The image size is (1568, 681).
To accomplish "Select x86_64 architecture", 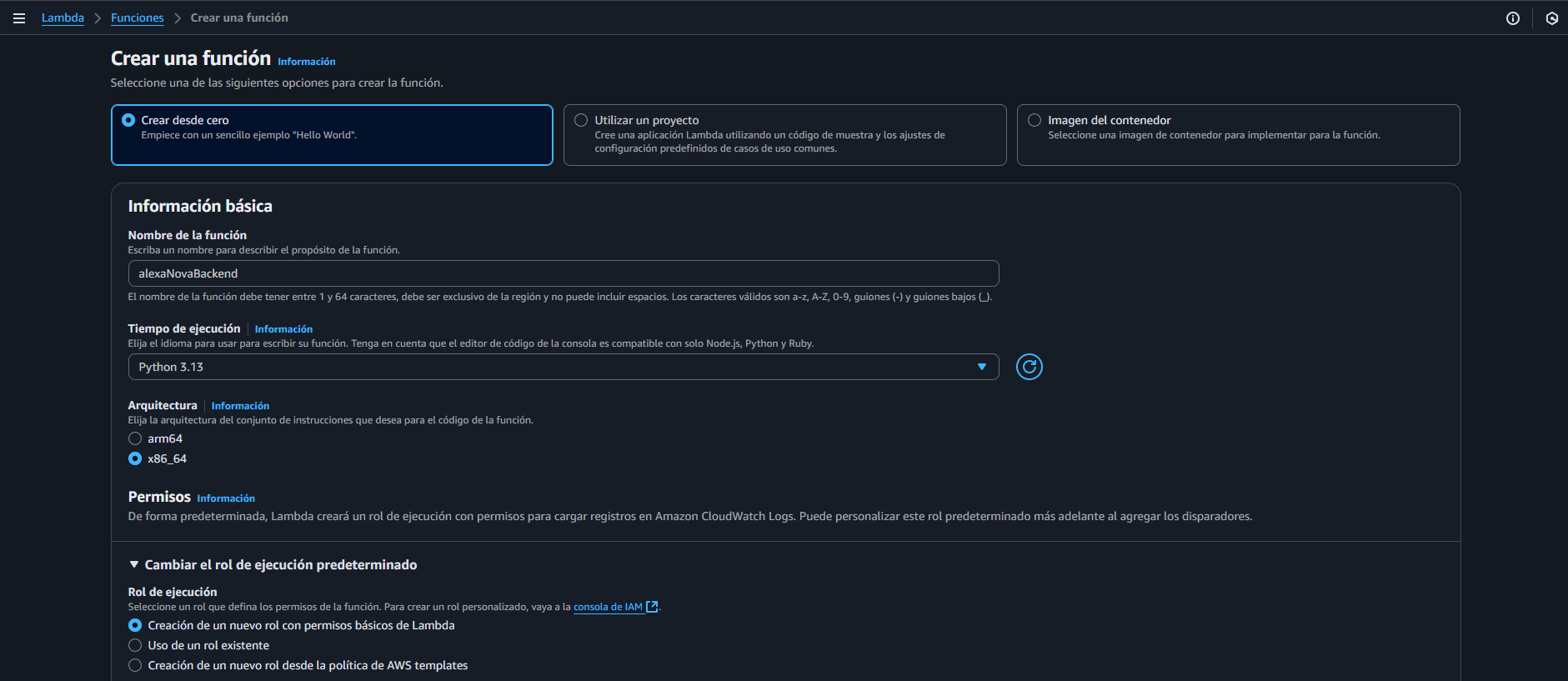I will click(x=135, y=458).
